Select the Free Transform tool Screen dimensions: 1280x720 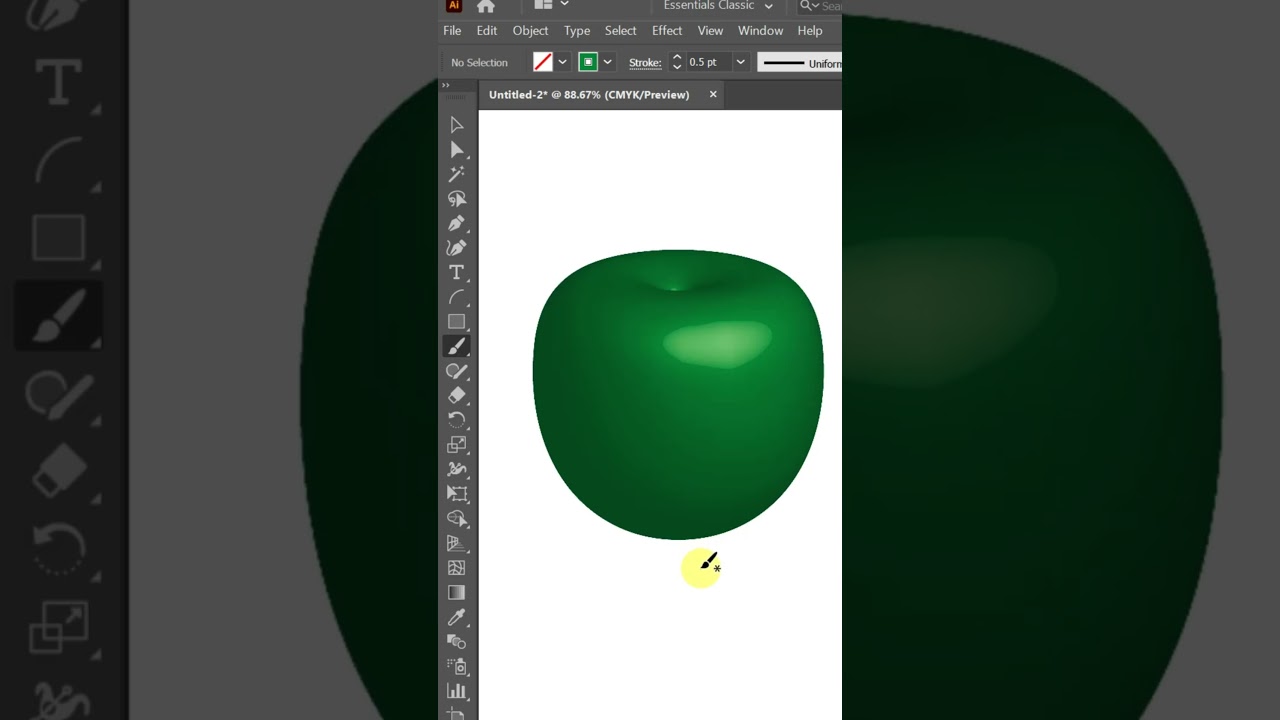[456, 494]
